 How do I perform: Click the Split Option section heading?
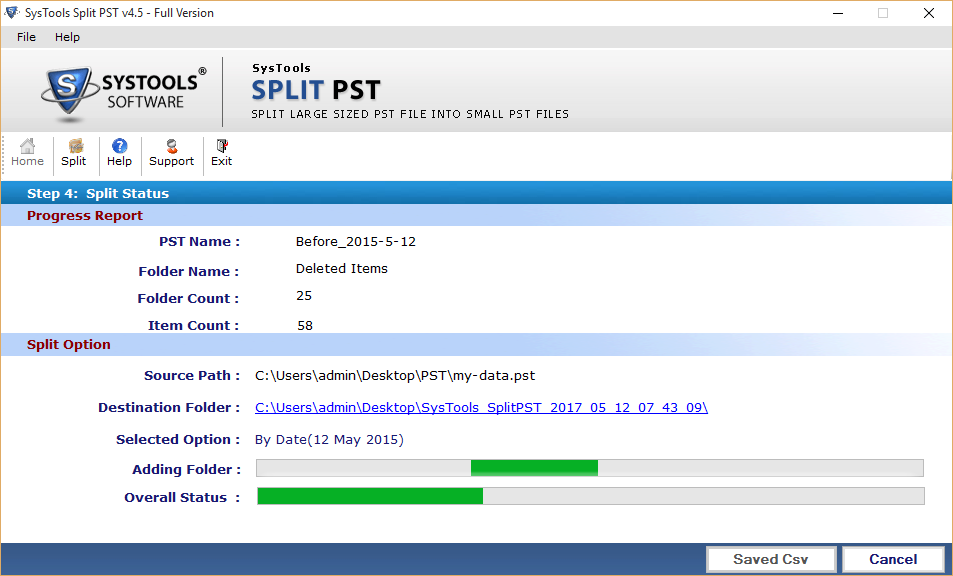click(x=69, y=345)
